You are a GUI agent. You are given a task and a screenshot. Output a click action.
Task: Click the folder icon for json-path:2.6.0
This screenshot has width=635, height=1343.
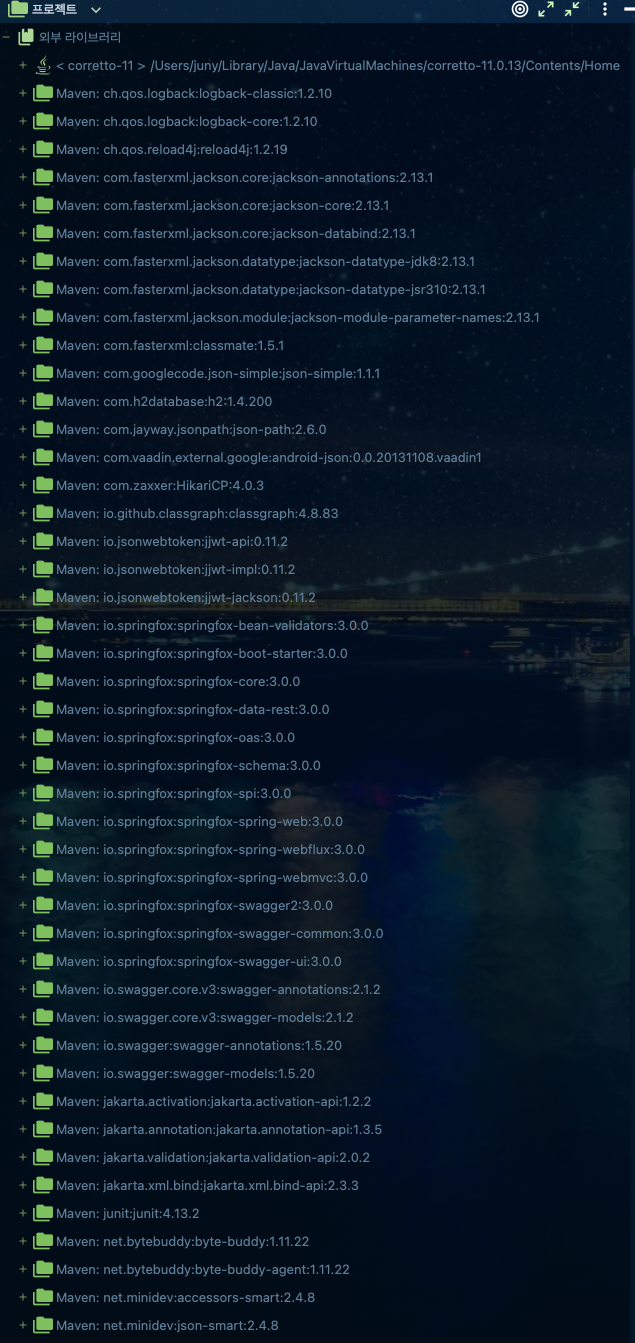tap(43, 429)
